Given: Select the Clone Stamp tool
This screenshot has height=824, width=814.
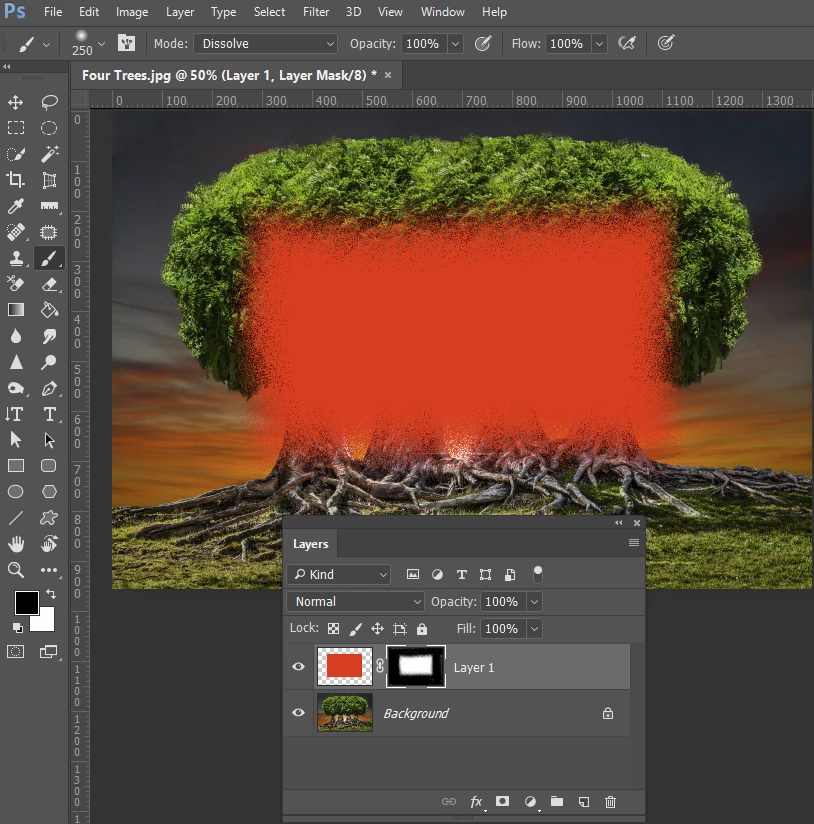Looking at the screenshot, I should (x=16, y=258).
